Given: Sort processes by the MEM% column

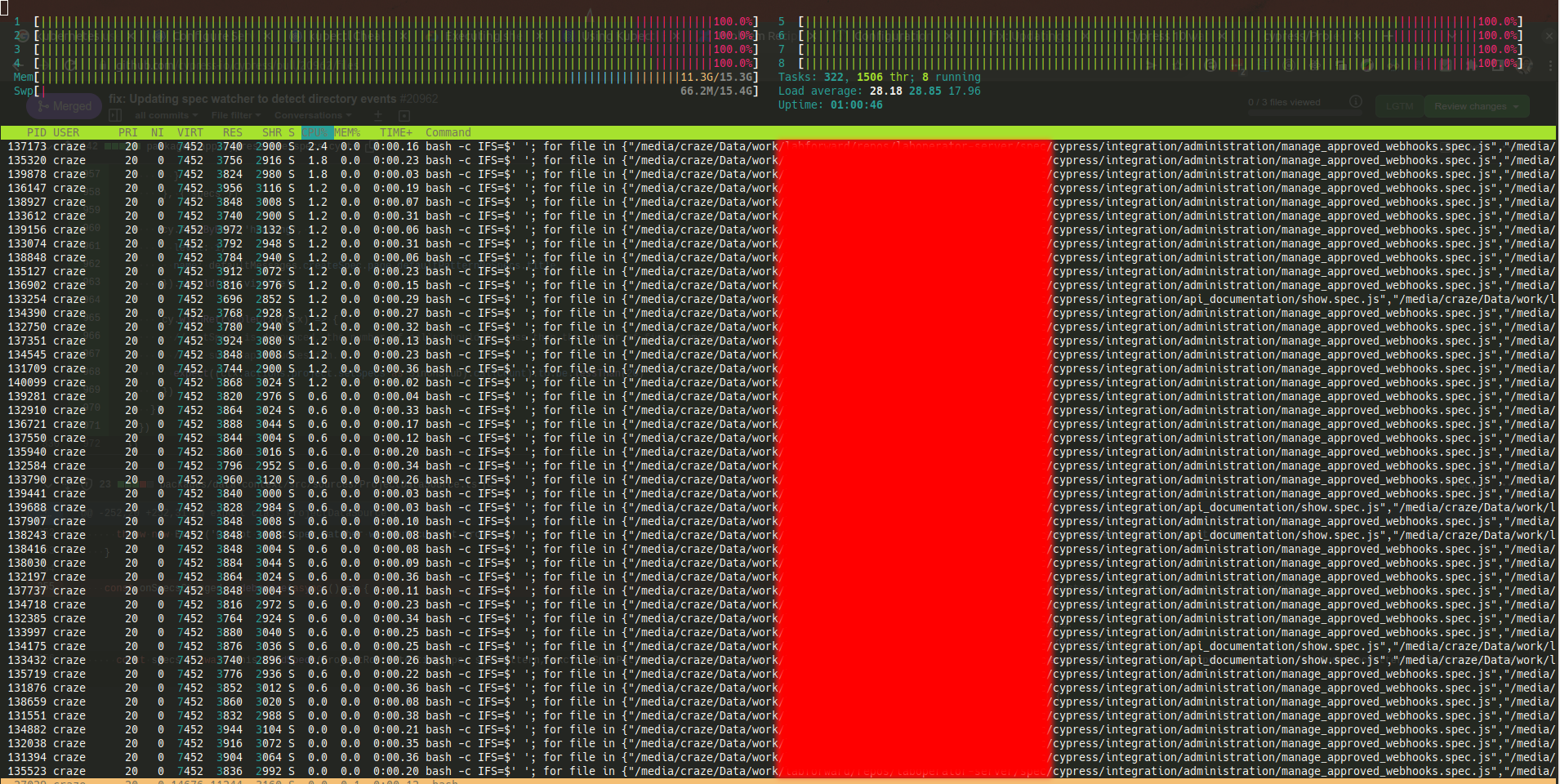Looking at the screenshot, I should point(346,132).
